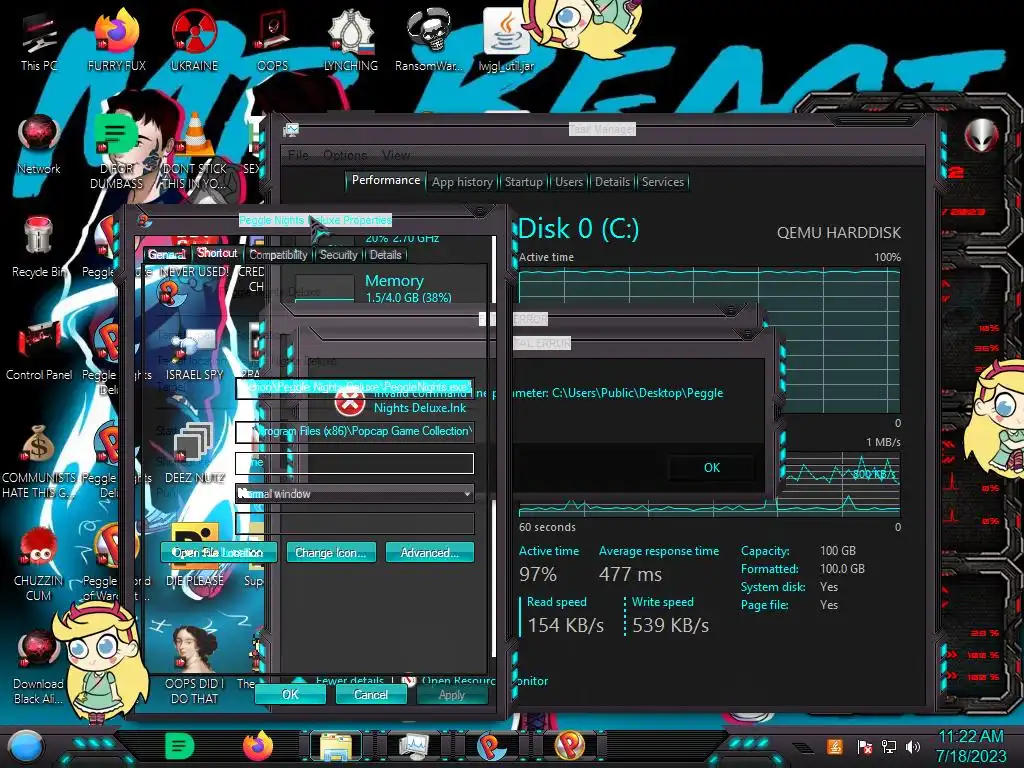Viewport: 1024px width, 768px height.
Task: Click the Fewer details link
Action: click(x=349, y=680)
